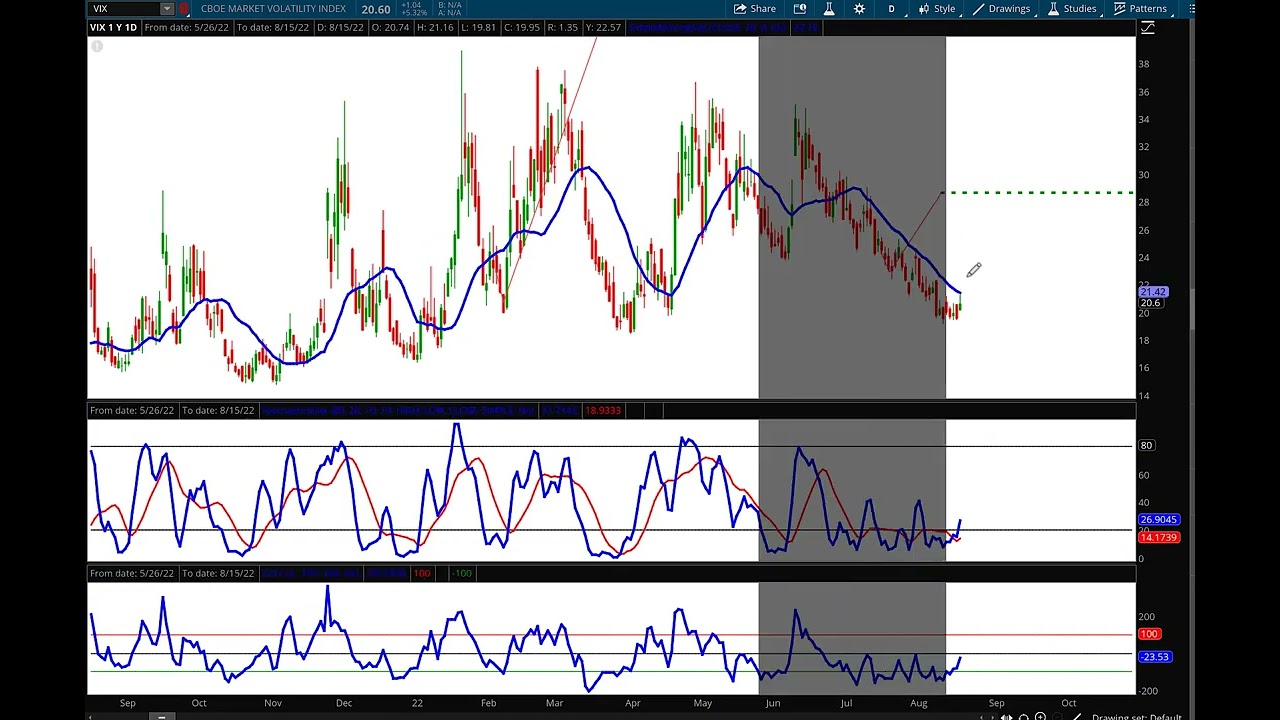Viewport: 1280px width, 720px height.
Task: Click the -23.53 CCI value bubble
Action: [1155, 657]
